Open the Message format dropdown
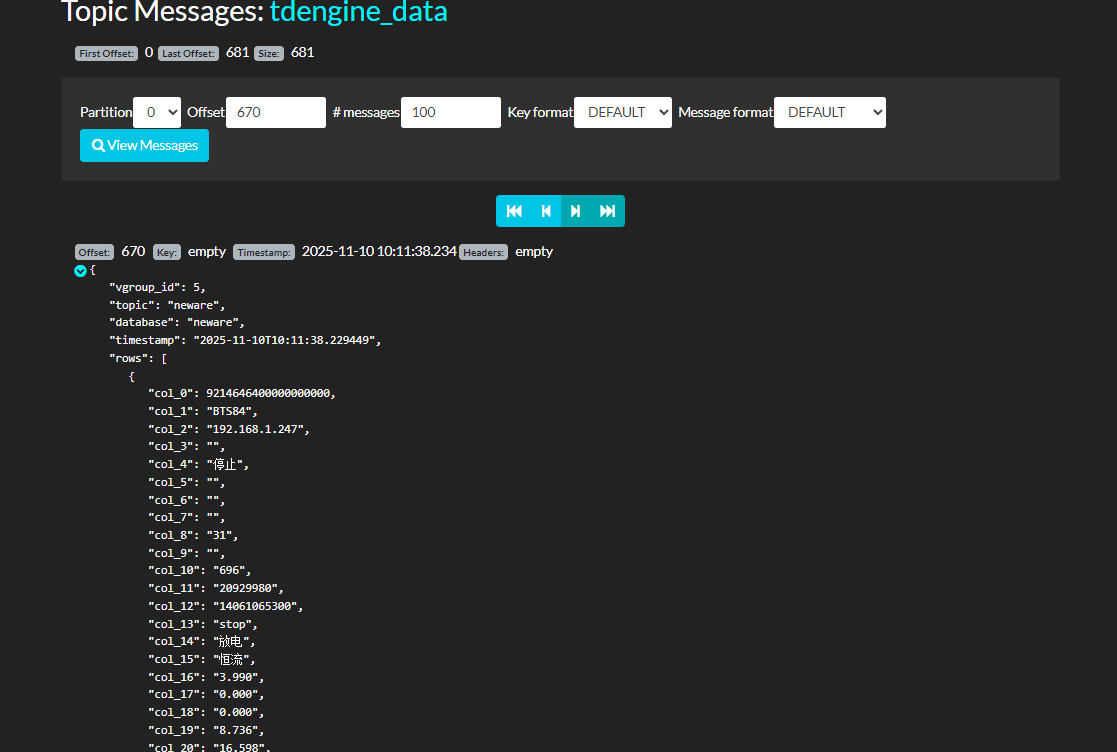This screenshot has height=752, width=1117. (829, 112)
